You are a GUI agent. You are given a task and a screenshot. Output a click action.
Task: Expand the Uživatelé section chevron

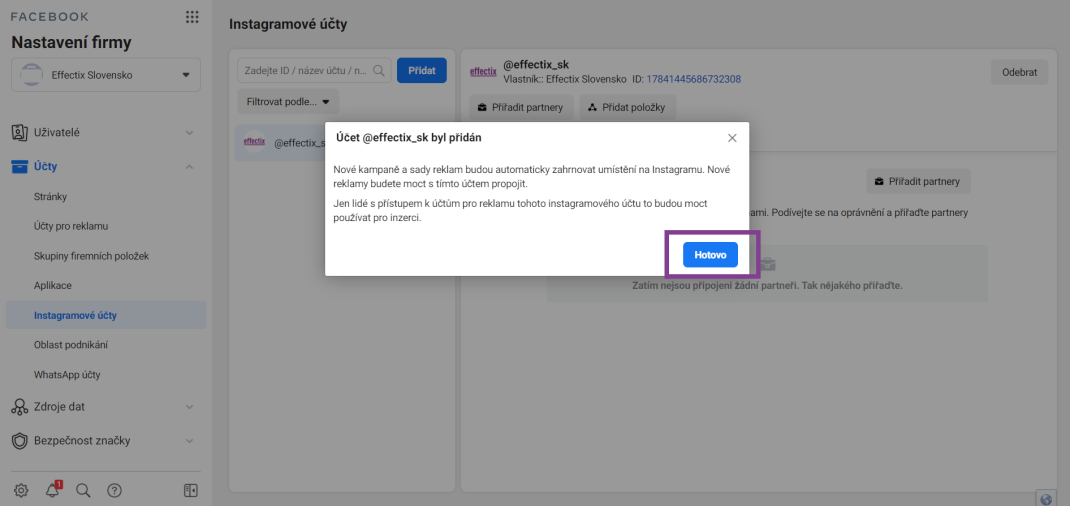(x=190, y=132)
